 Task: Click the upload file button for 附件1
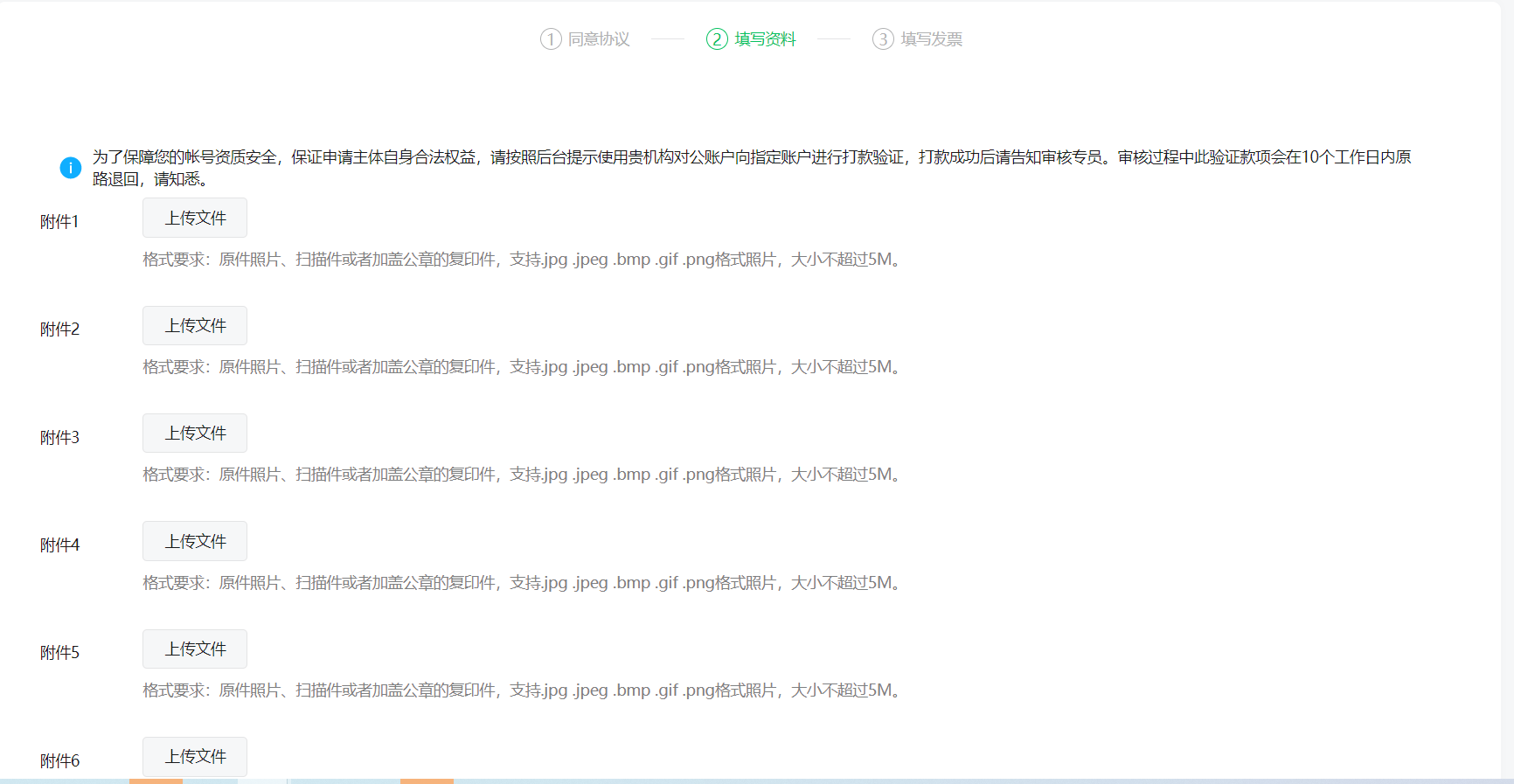point(195,218)
